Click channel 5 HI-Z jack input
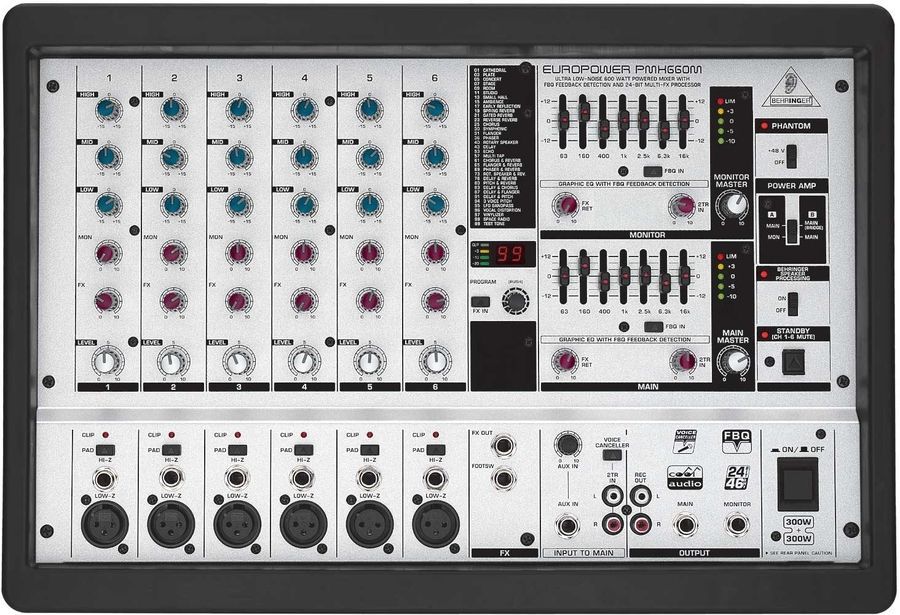 point(369,478)
